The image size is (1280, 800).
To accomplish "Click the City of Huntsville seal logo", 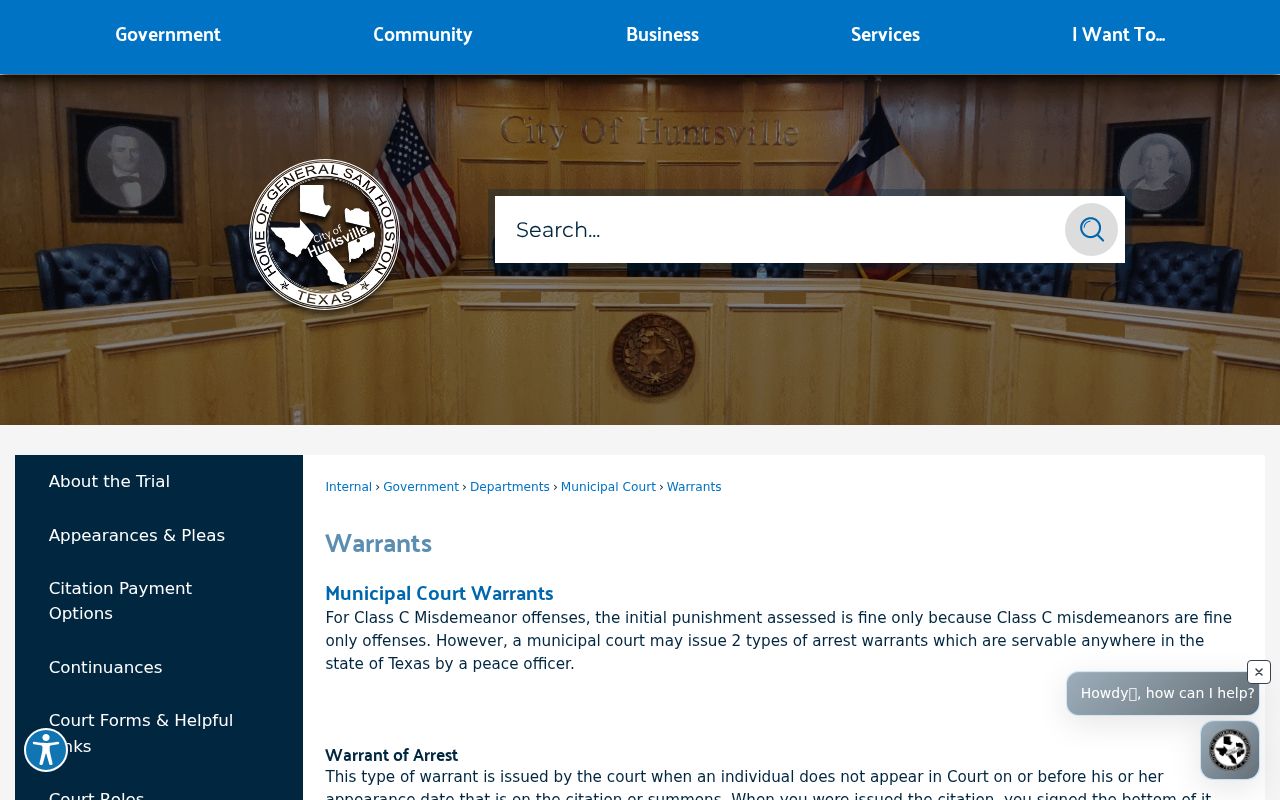I will (x=324, y=234).
